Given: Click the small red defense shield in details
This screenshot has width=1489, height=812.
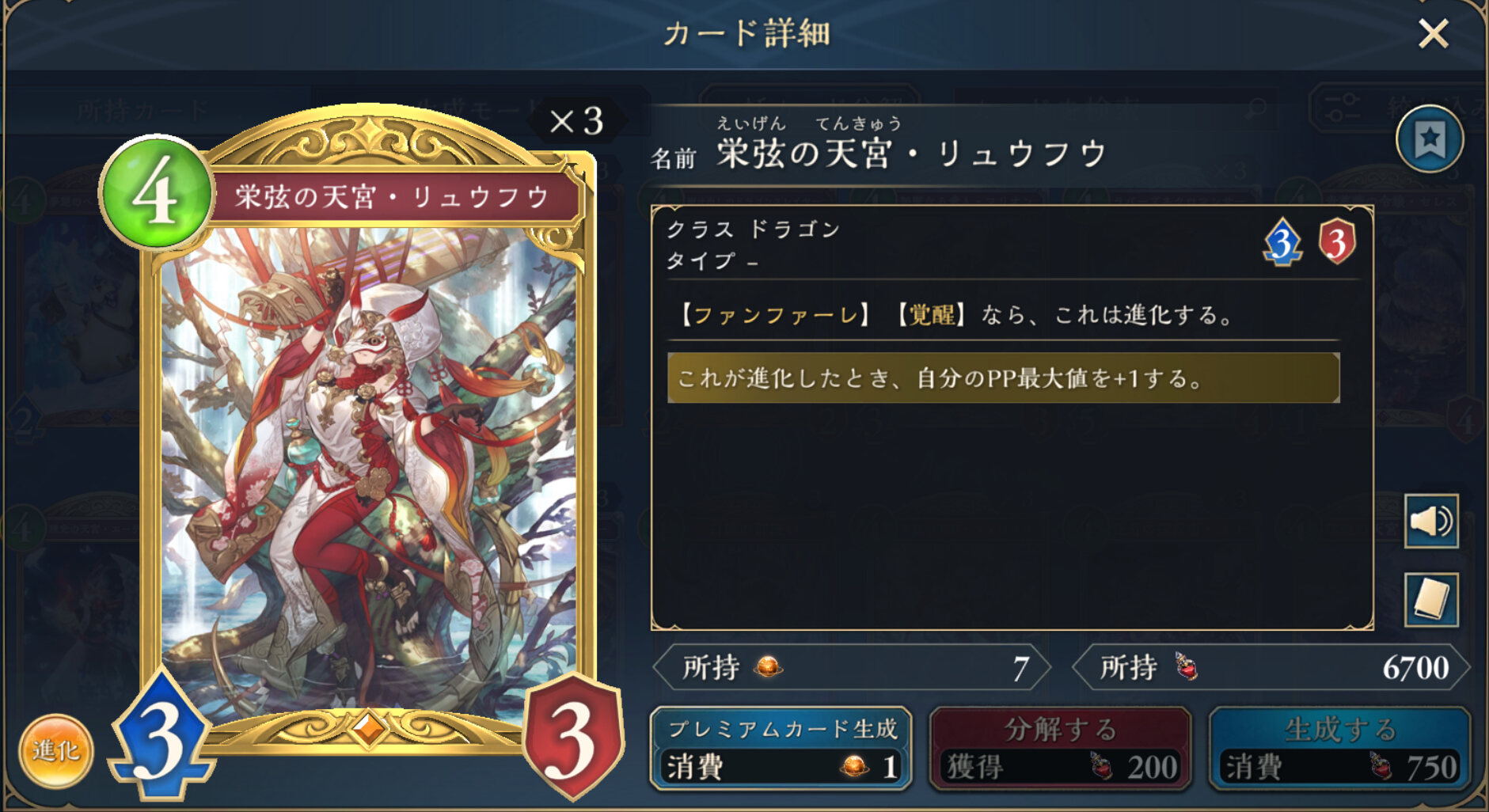Looking at the screenshot, I should 1337,241.
